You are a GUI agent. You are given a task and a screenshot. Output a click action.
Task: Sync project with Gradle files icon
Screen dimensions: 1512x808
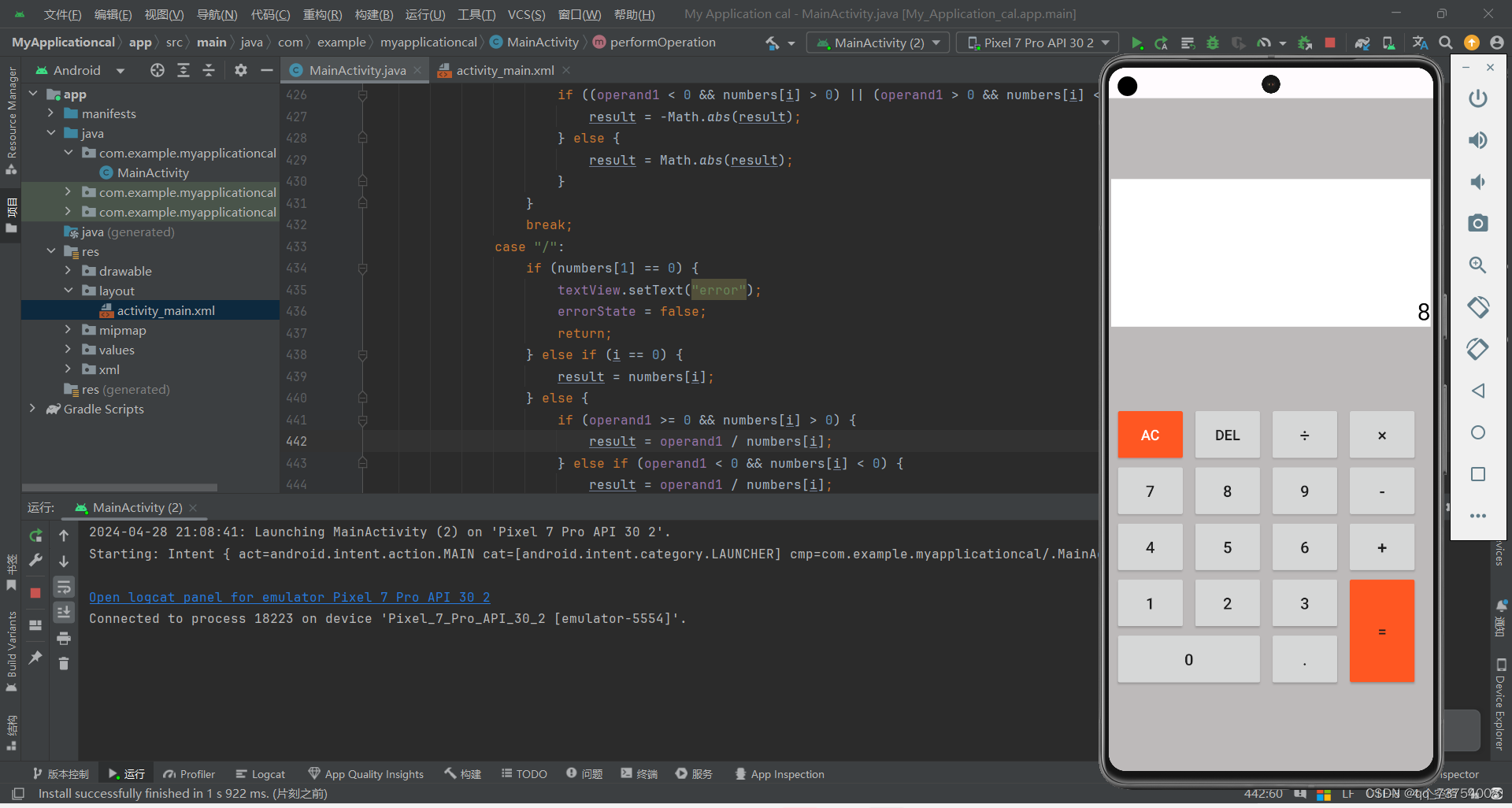click(1362, 43)
